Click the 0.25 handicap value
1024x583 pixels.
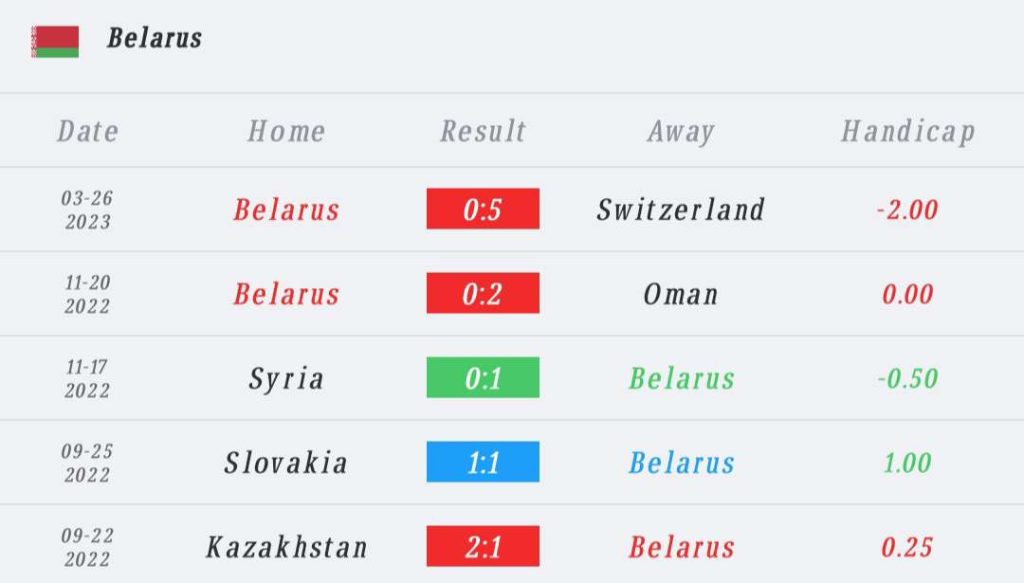click(907, 547)
